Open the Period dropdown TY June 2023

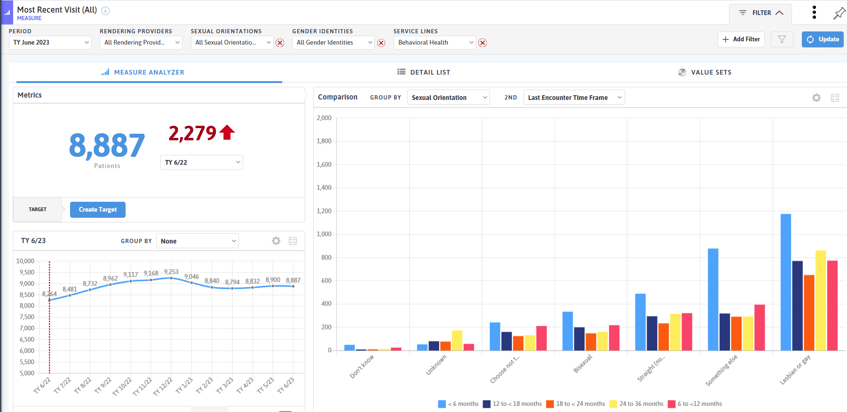50,42
